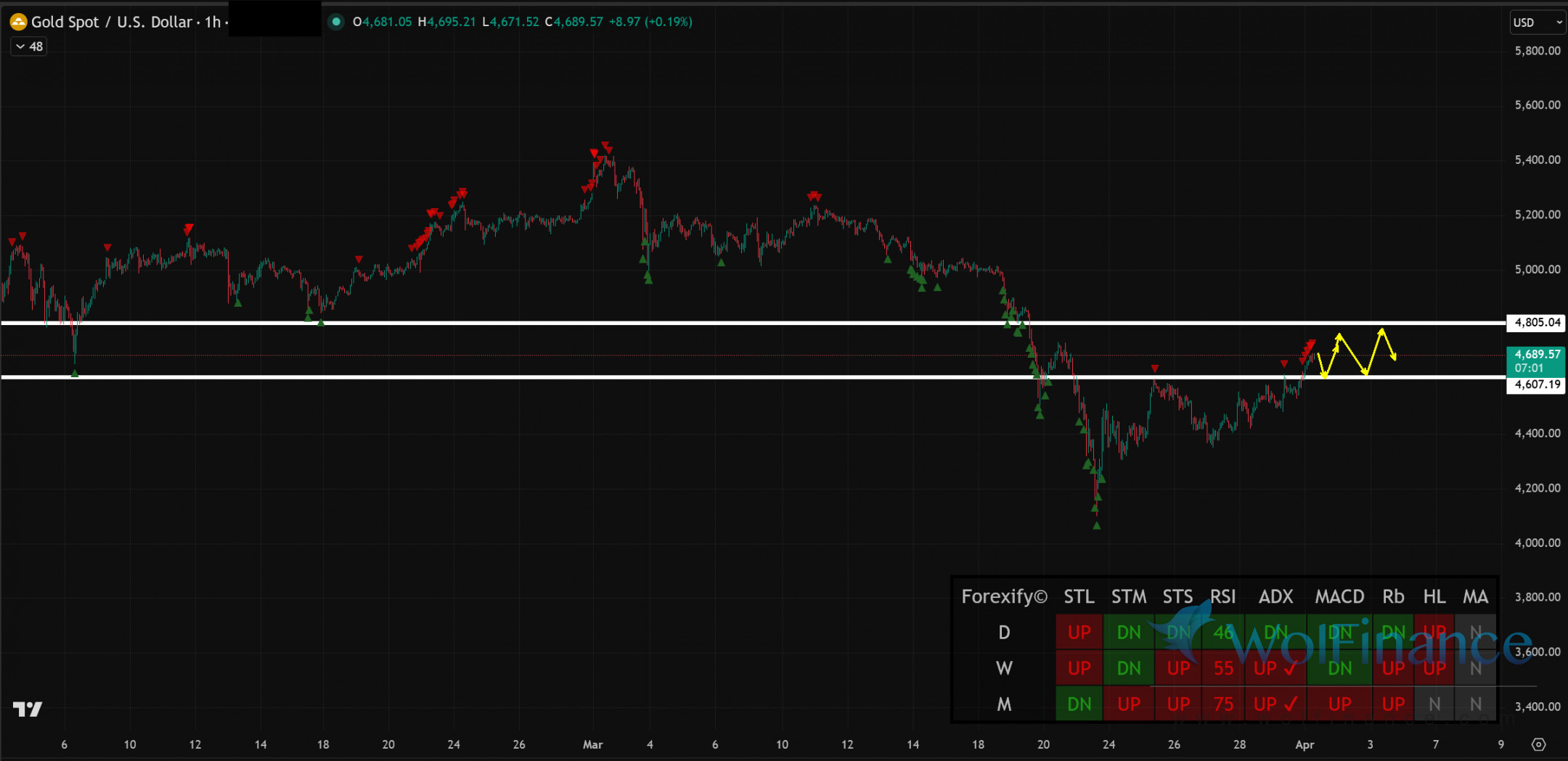Expand the collapsed indicators chevron labeled 48
This screenshot has width=1568, height=761.
click(29, 46)
